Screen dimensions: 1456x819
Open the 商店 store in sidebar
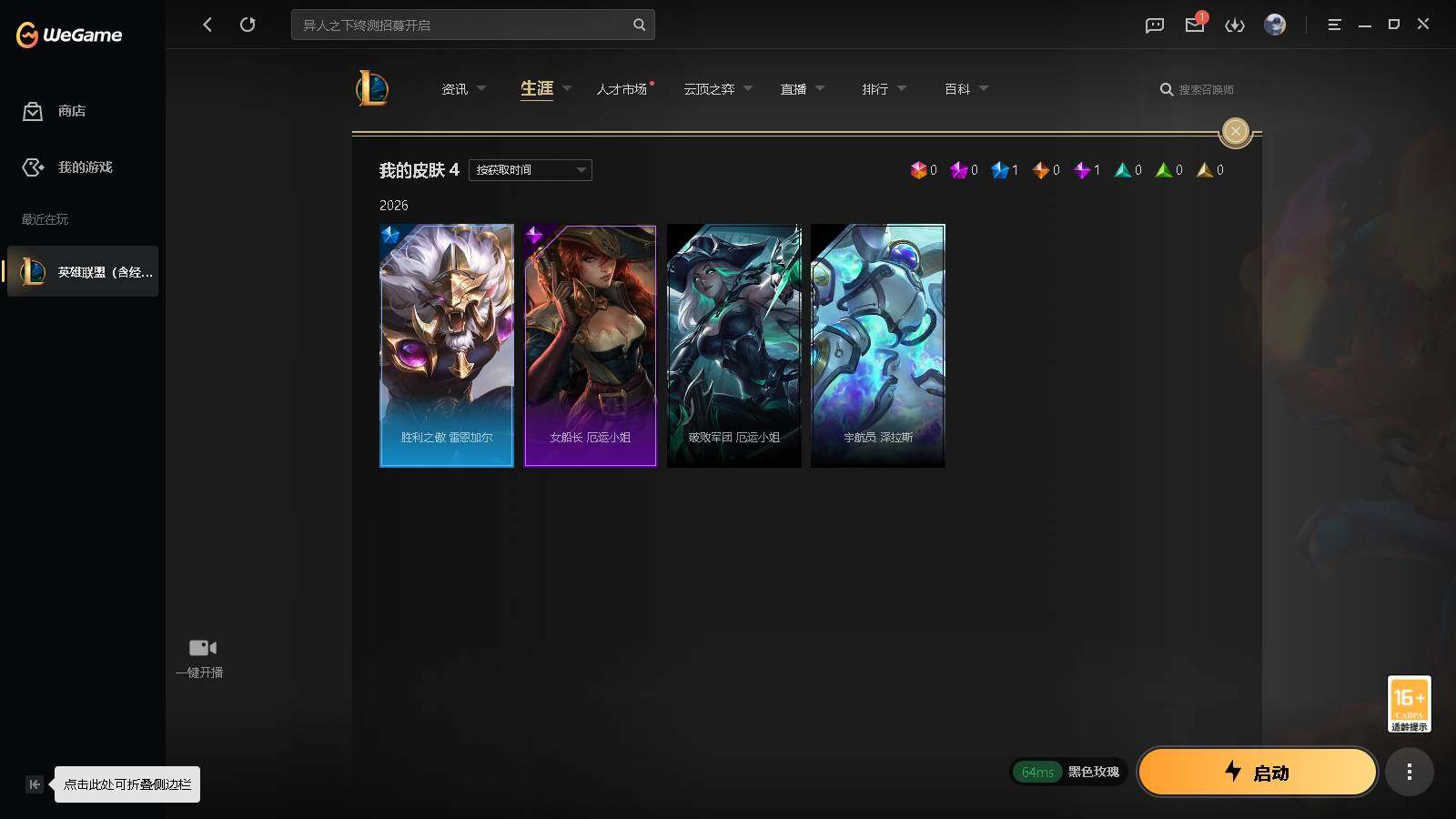click(55, 111)
